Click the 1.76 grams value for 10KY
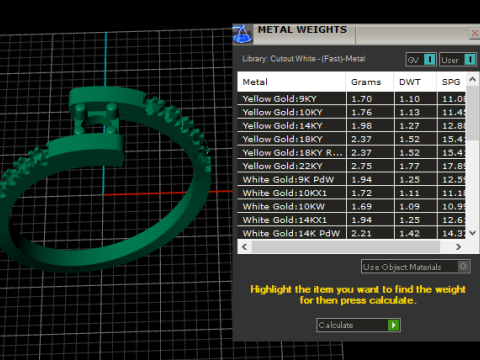Screen dimensions: 480x360 (362, 112)
